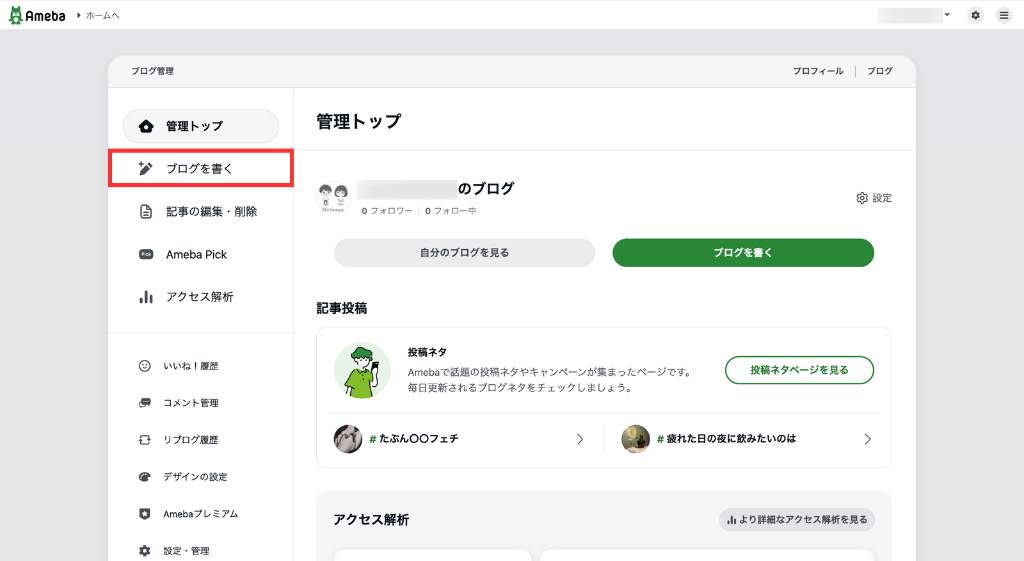Click the palette icon for デザインの設定

(144, 477)
